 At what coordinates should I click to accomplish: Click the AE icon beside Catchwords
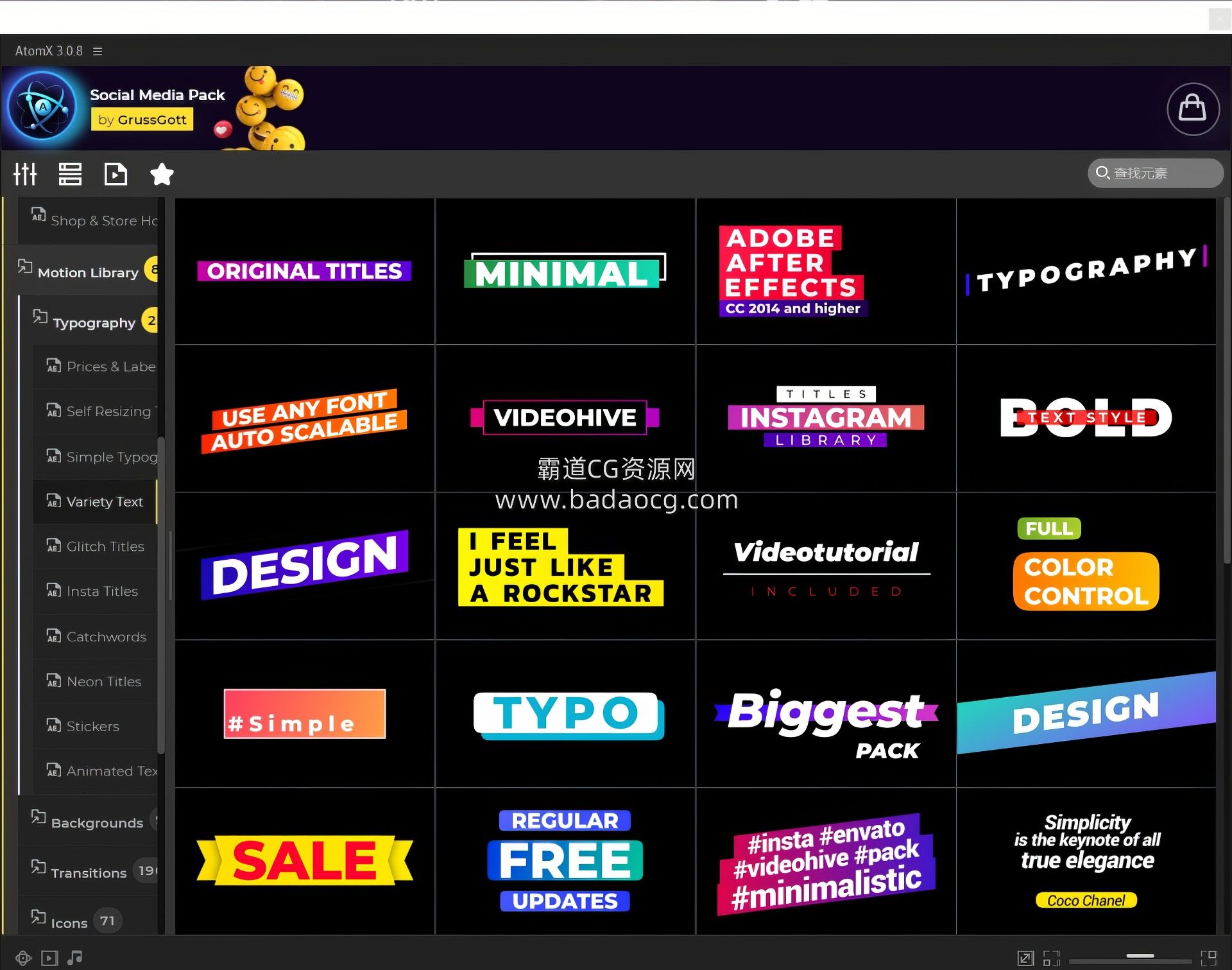coord(54,636)
